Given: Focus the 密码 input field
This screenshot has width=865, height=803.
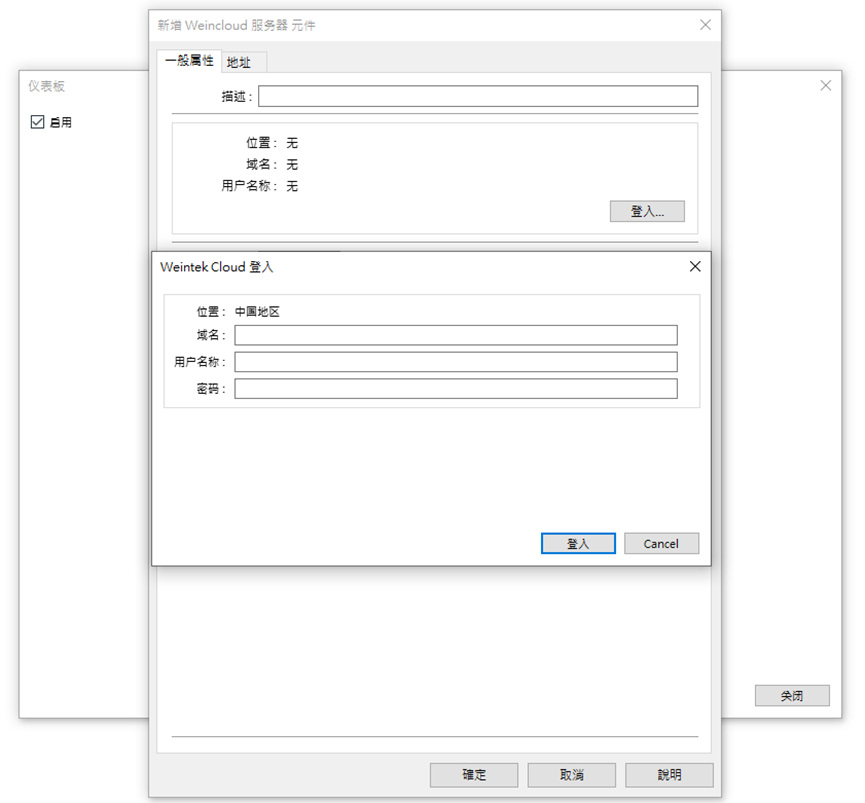Looking at the screenshot, I should pyautogui.click(x=456, y=388).
